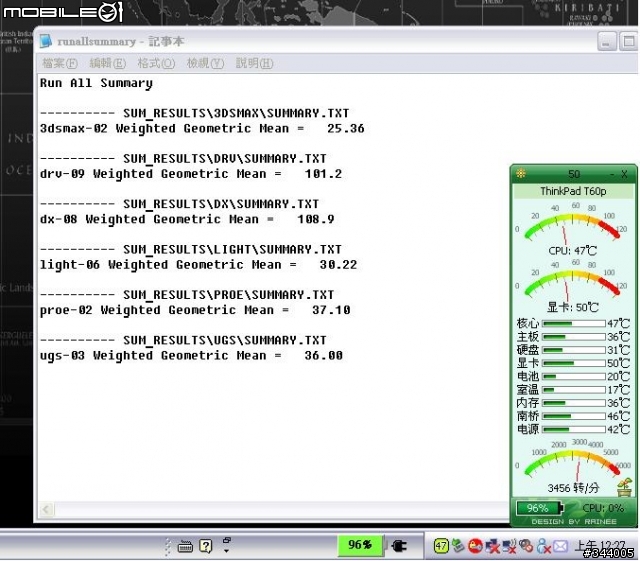Screen dimensions: 640x561
Task: Click the safely remove hardware tray icon
Action: click(458, 545)
